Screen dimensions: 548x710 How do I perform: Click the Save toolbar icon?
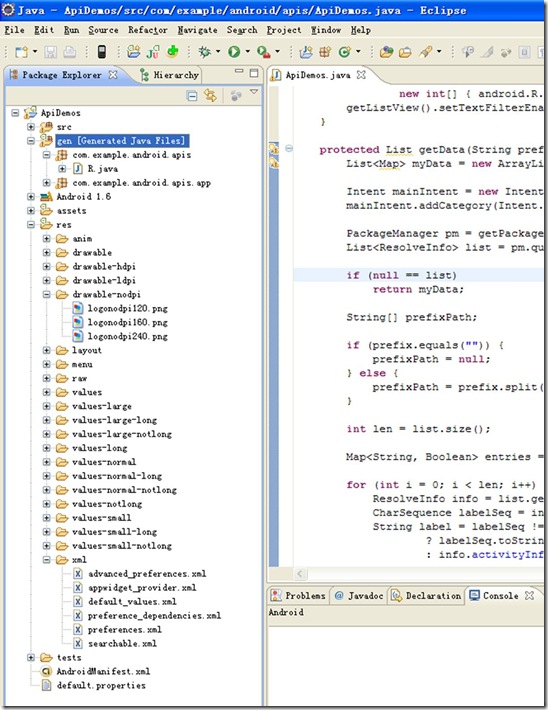pos(50,52)
